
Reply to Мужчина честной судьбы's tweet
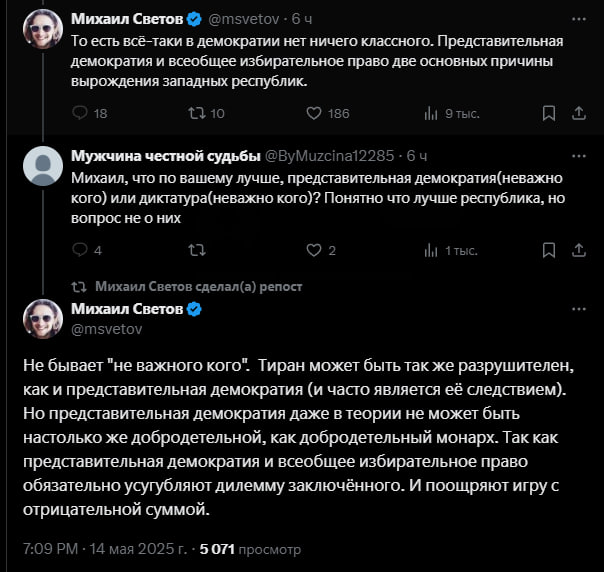click(81, 250)
